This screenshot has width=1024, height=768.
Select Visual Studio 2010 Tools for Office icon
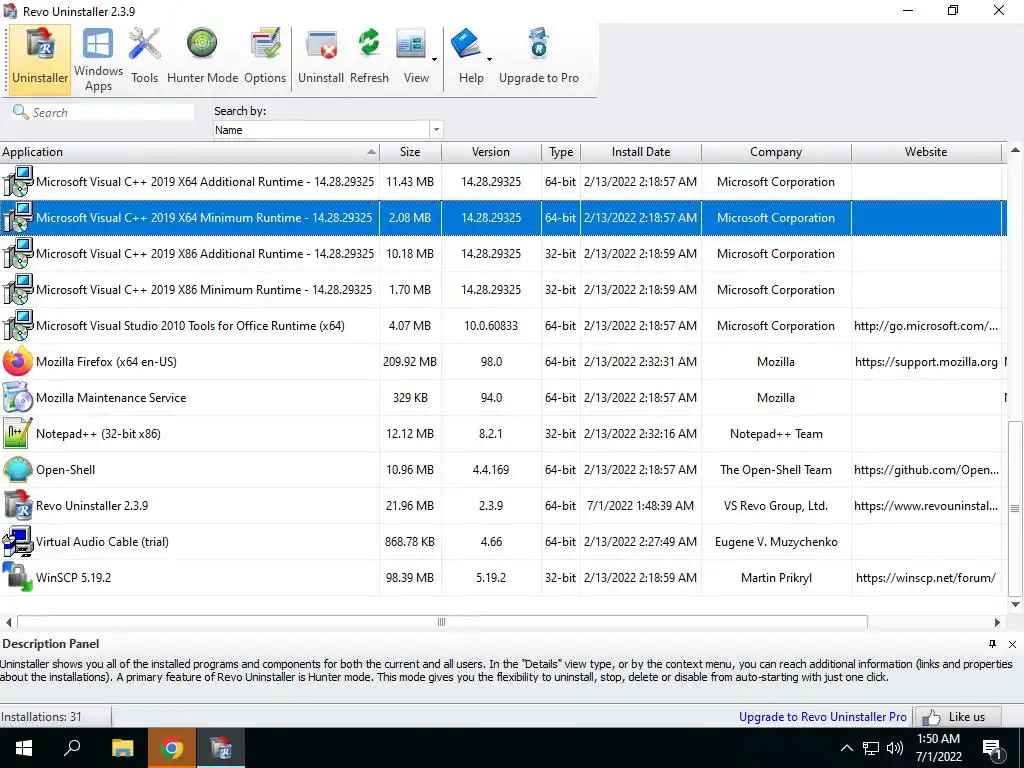pyautogui.click(x=18, y=325)
